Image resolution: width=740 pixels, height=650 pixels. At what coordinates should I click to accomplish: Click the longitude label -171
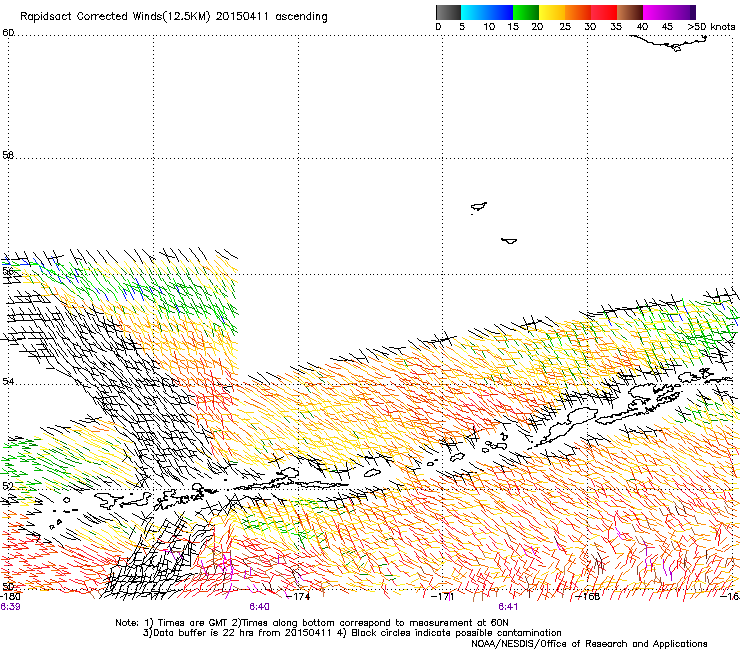point(443,596)
